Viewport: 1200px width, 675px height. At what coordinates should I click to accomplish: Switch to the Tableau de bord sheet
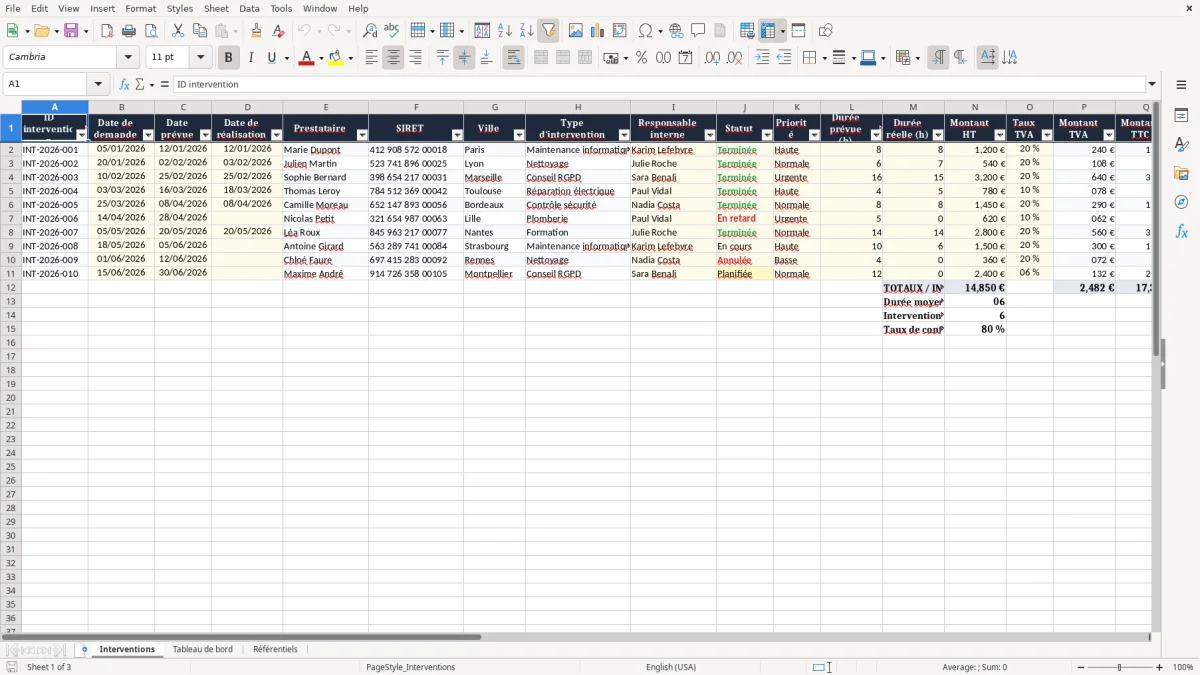(x=203, y=650)
